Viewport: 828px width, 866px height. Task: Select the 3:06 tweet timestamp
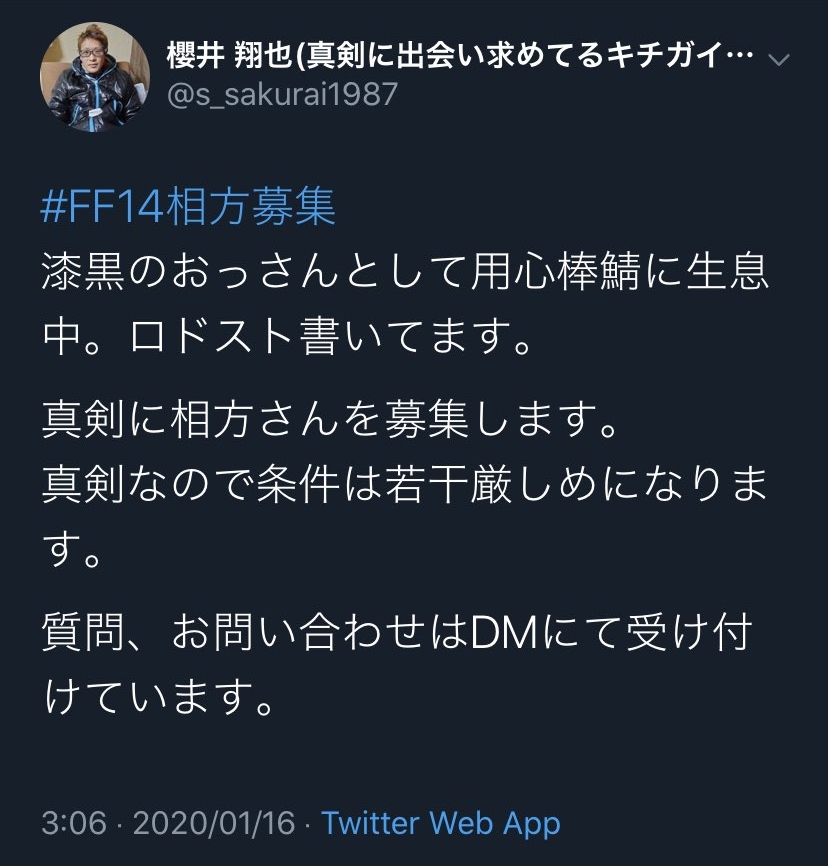point(74,823)
